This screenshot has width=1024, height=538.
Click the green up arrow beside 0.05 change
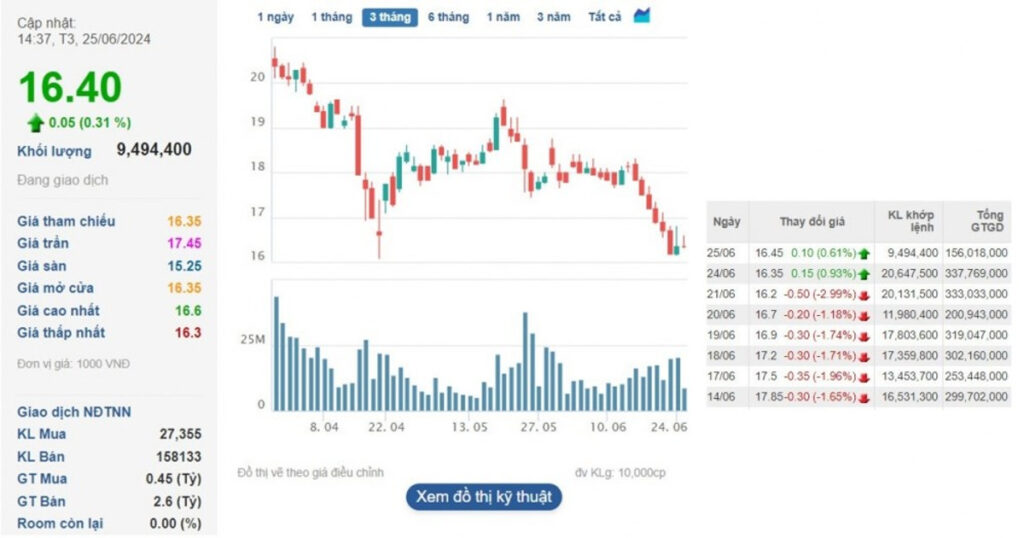point(35,123)
